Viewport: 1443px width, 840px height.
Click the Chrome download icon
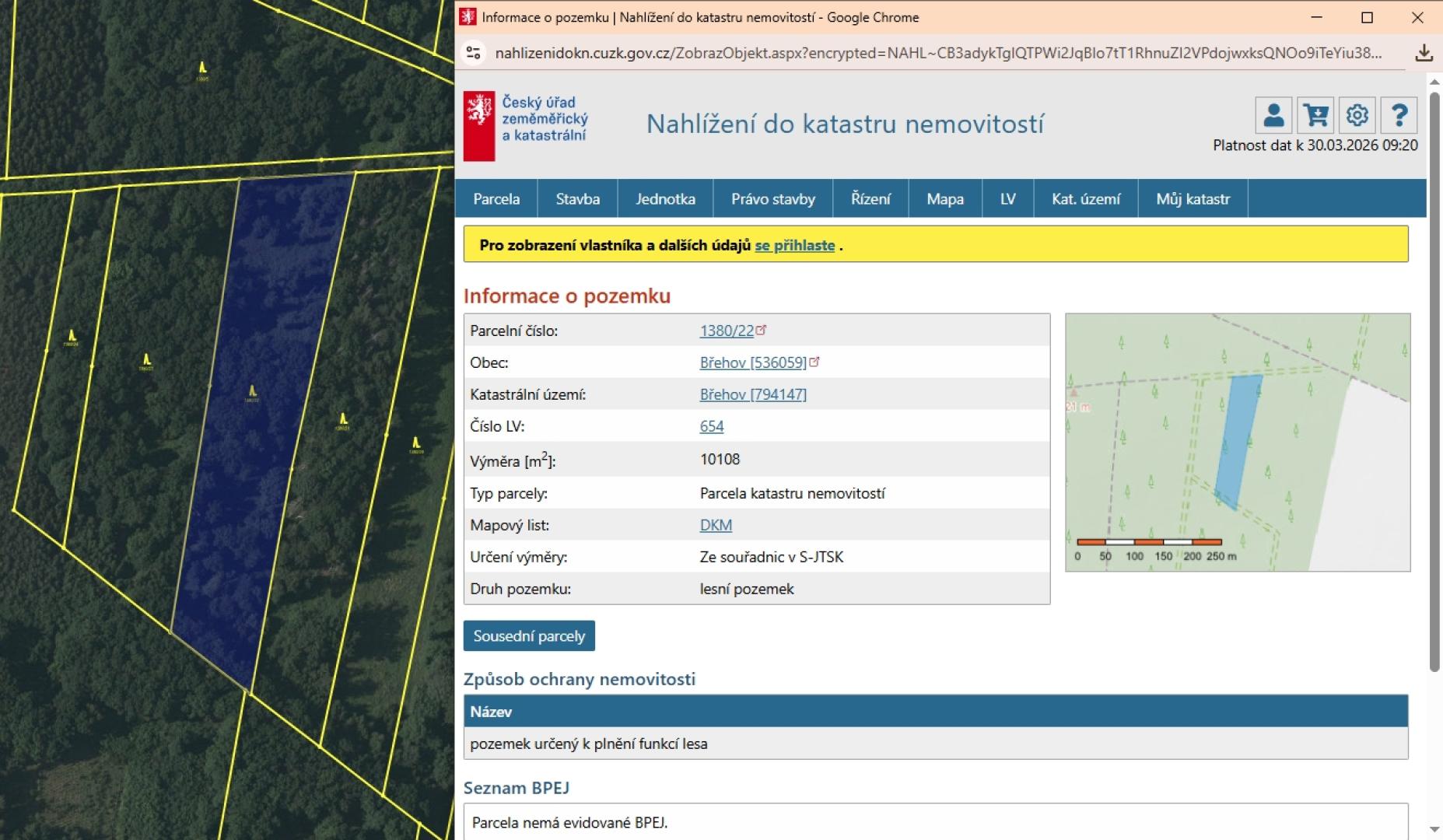[1424, 53]
